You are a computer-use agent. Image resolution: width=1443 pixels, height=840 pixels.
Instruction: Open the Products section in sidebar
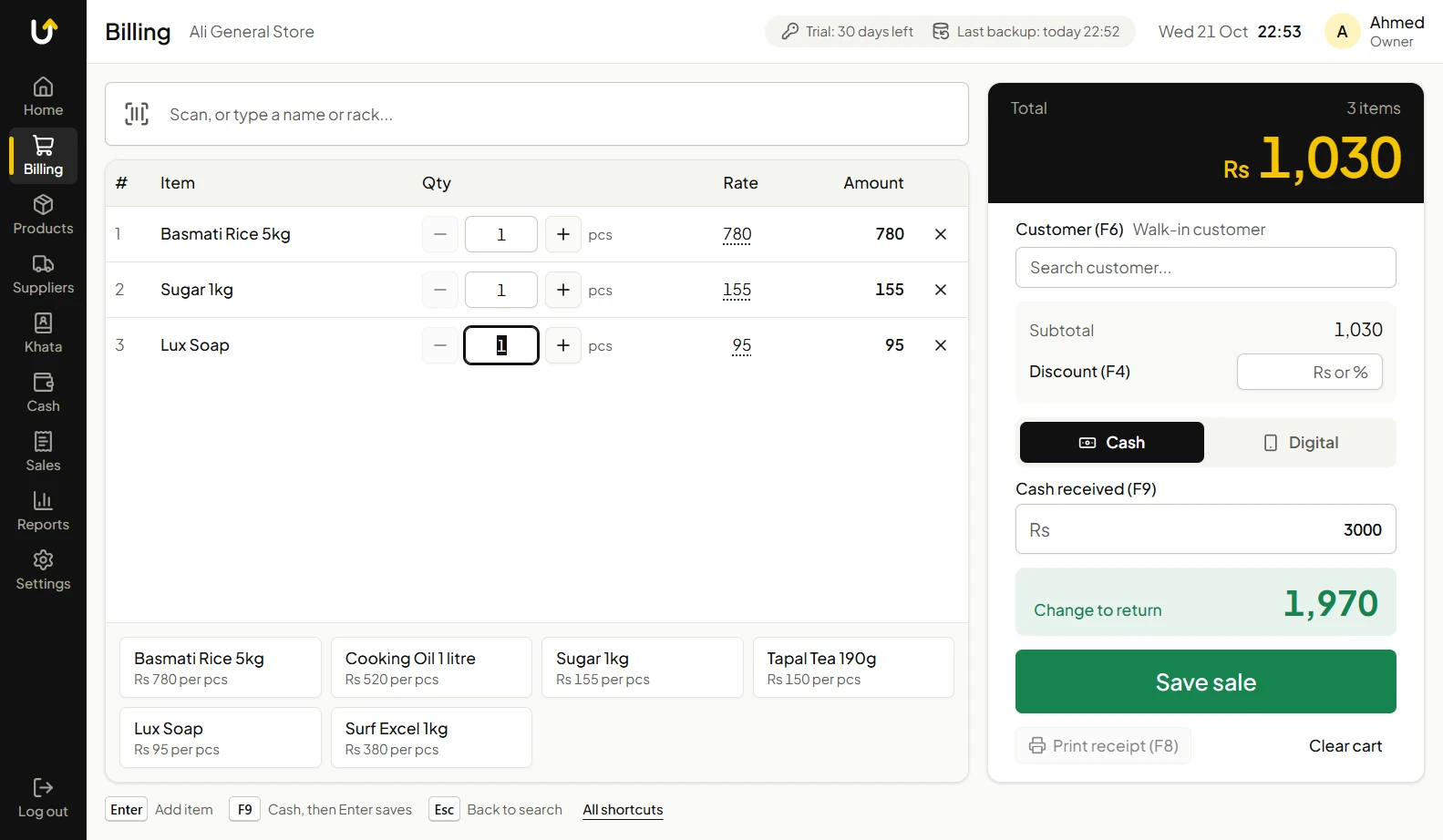coord(43,216)
